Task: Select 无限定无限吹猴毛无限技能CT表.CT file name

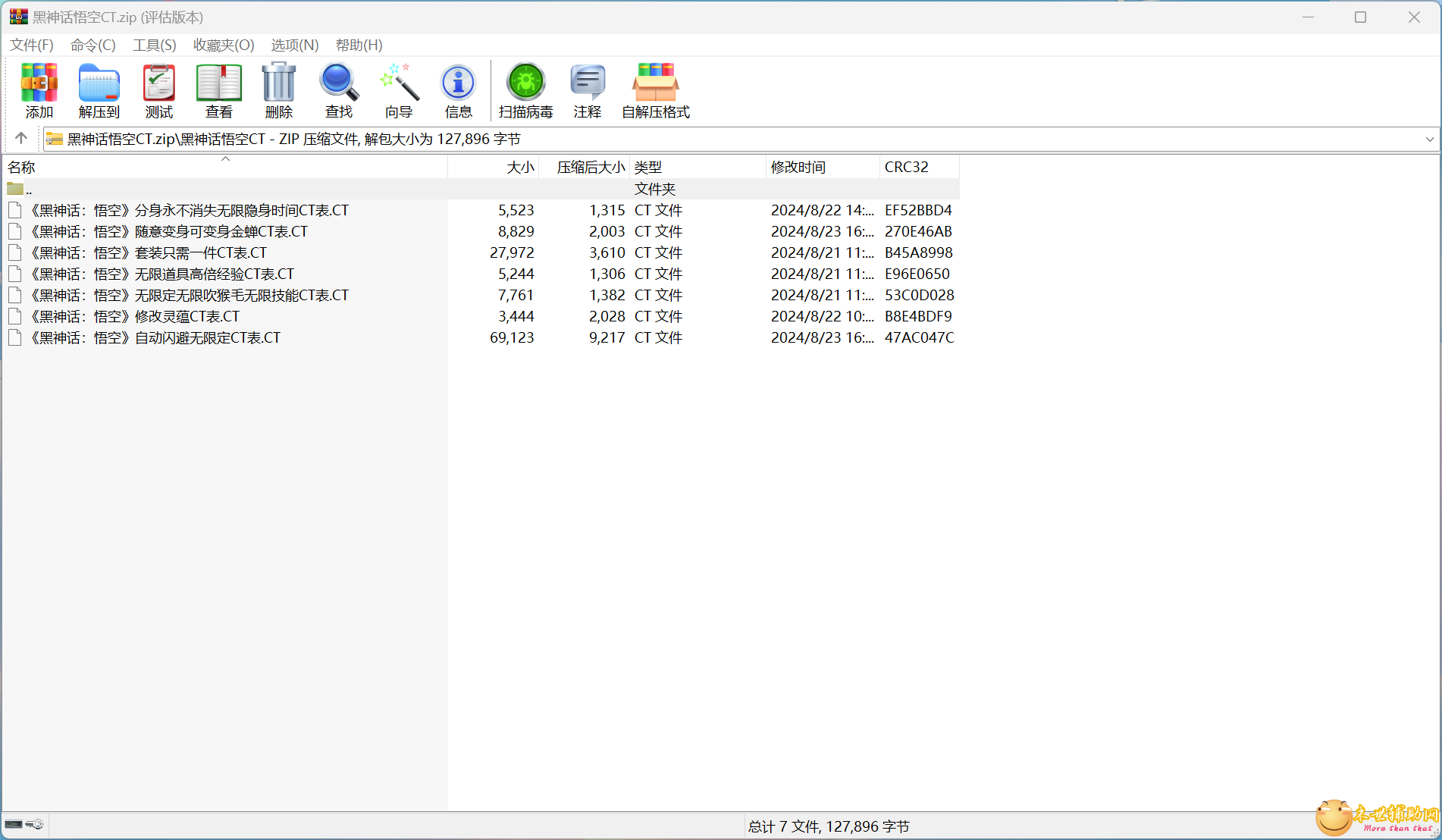Action: (x=188, y=295)
